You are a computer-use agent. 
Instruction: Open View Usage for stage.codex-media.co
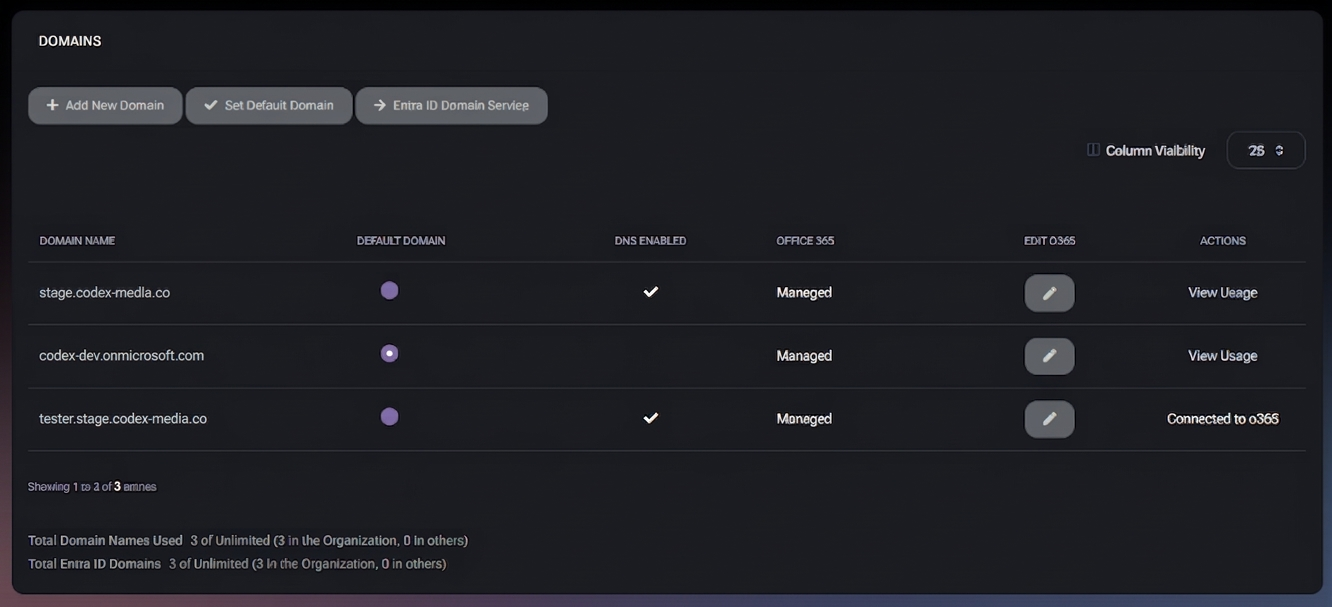click(x=1222, y=293)
